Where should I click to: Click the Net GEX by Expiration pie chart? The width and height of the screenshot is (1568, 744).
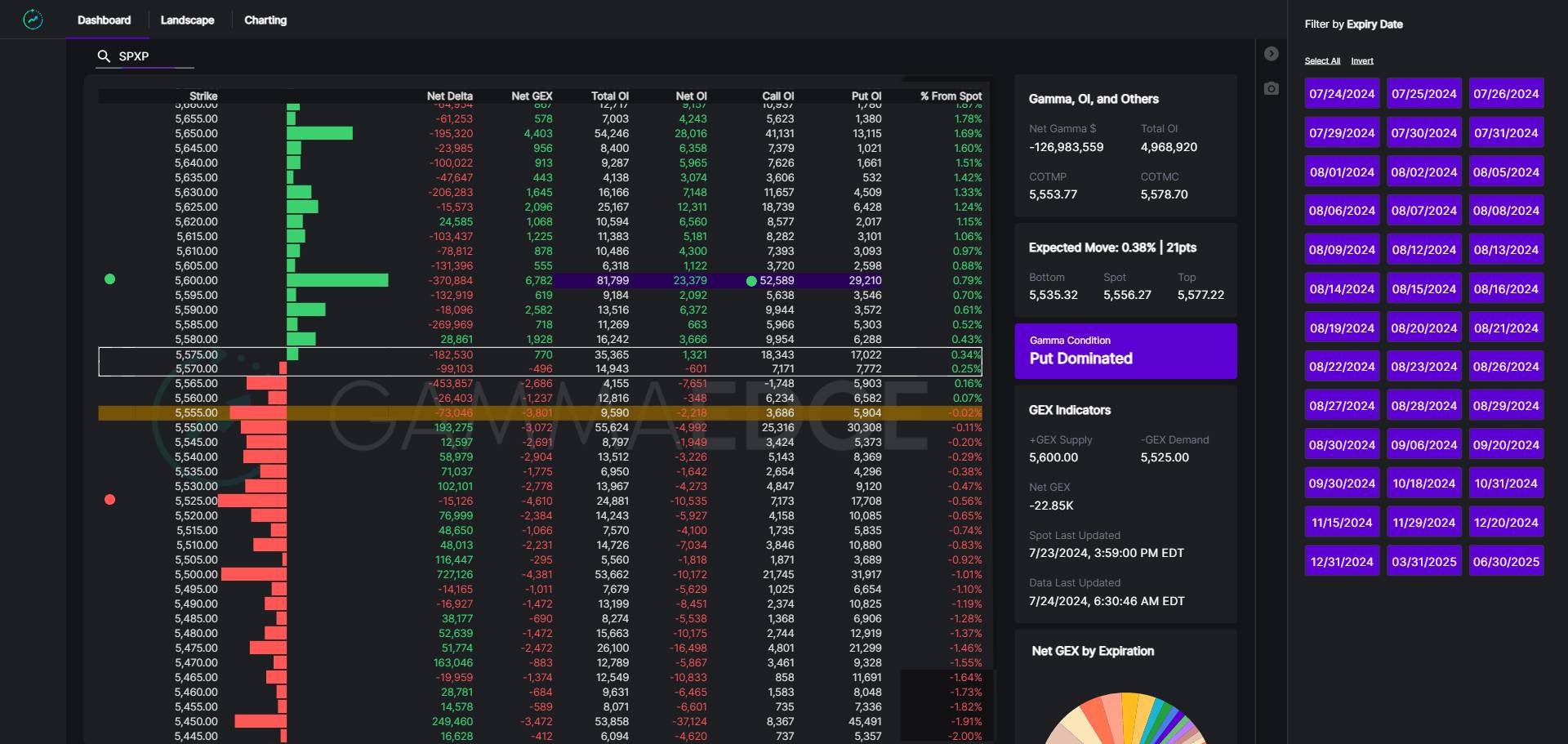(x=1125, y=719)
